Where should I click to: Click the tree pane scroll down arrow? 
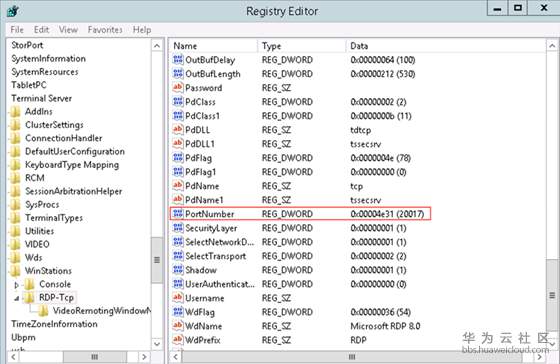click(157, 344)
